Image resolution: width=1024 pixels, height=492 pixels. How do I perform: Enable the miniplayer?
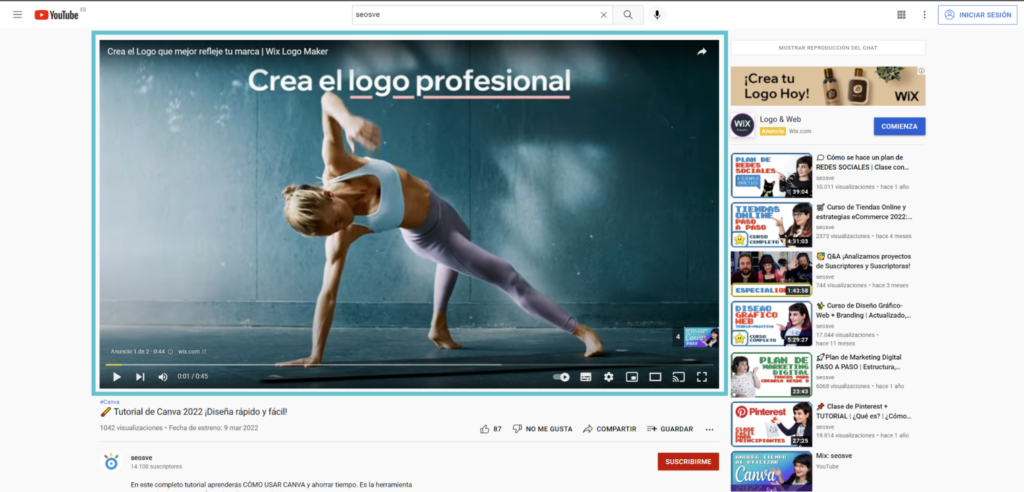[632, 376]
